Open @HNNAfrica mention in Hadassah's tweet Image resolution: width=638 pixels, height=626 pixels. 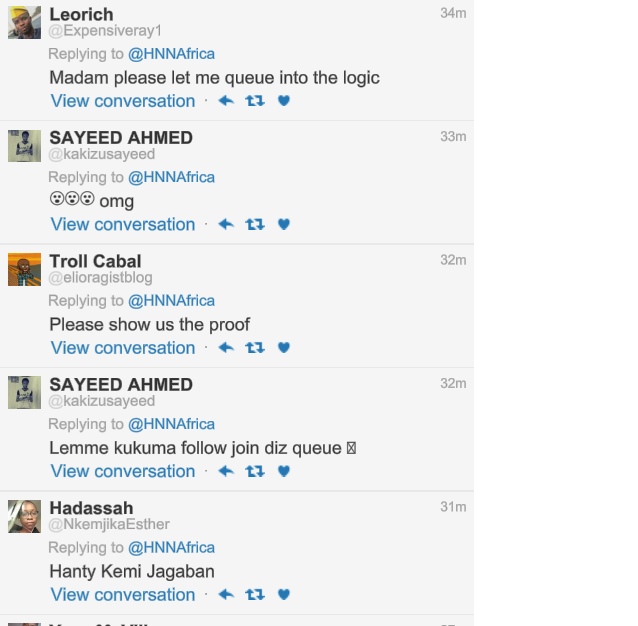pos(171,548)
